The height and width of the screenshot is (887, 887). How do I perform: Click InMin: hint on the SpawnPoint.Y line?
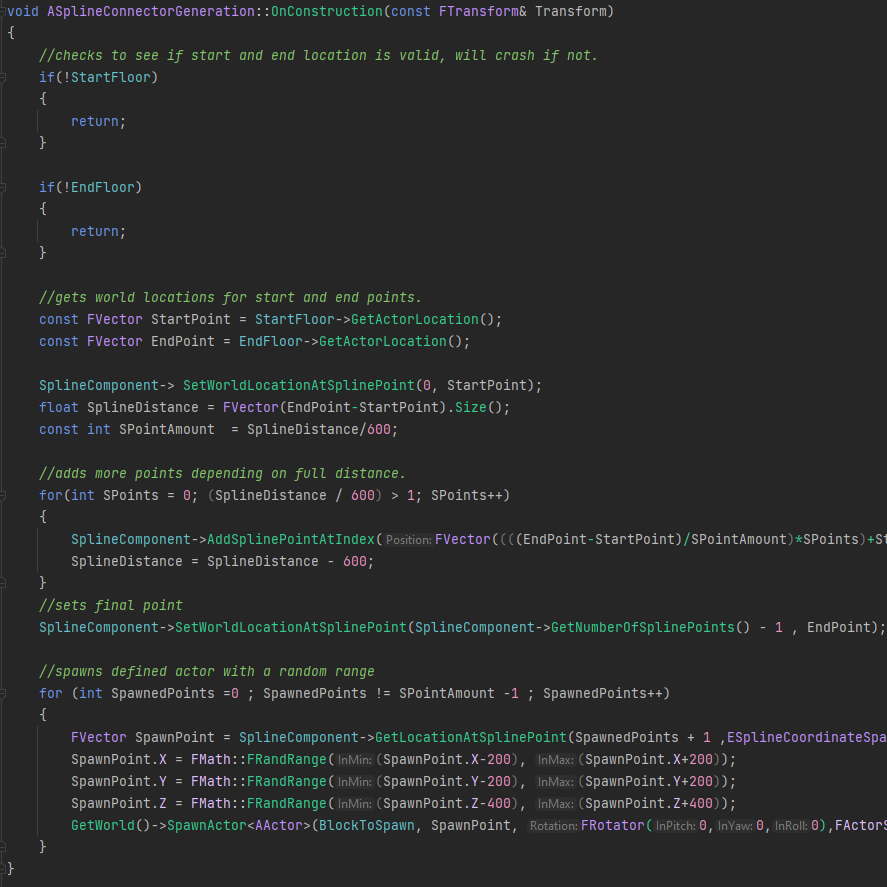[355, 782]
